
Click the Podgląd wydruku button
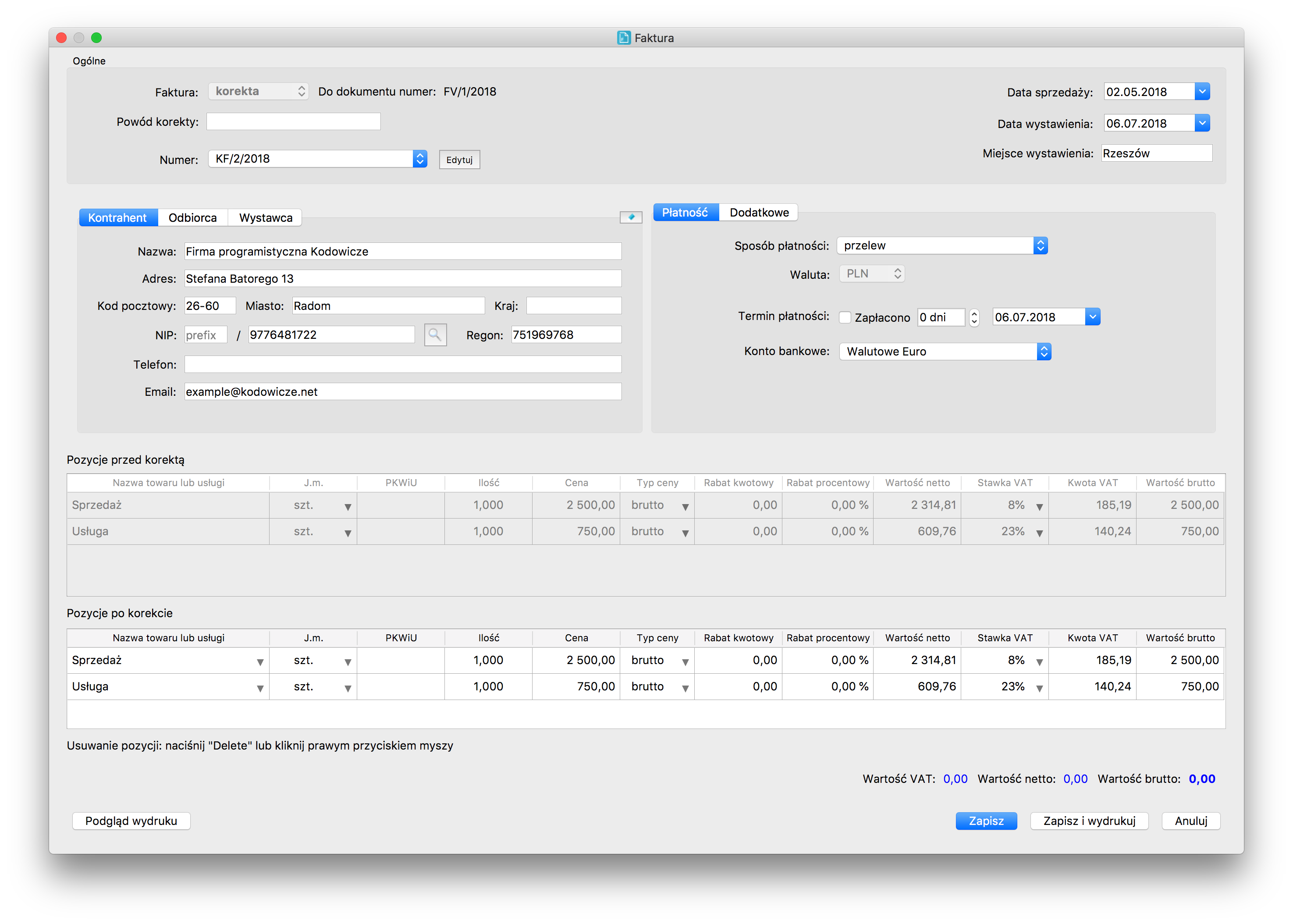click(131, 821)
